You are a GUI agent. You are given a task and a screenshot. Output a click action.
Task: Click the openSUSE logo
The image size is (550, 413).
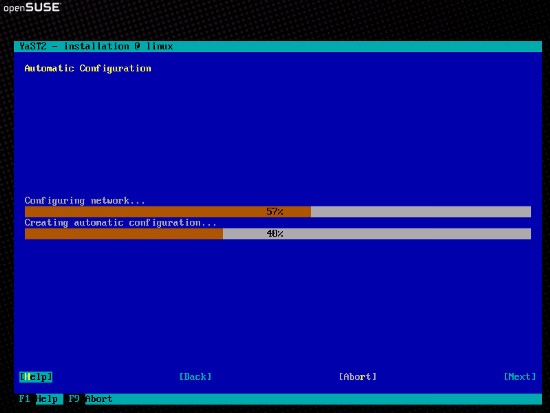[32, 7]
